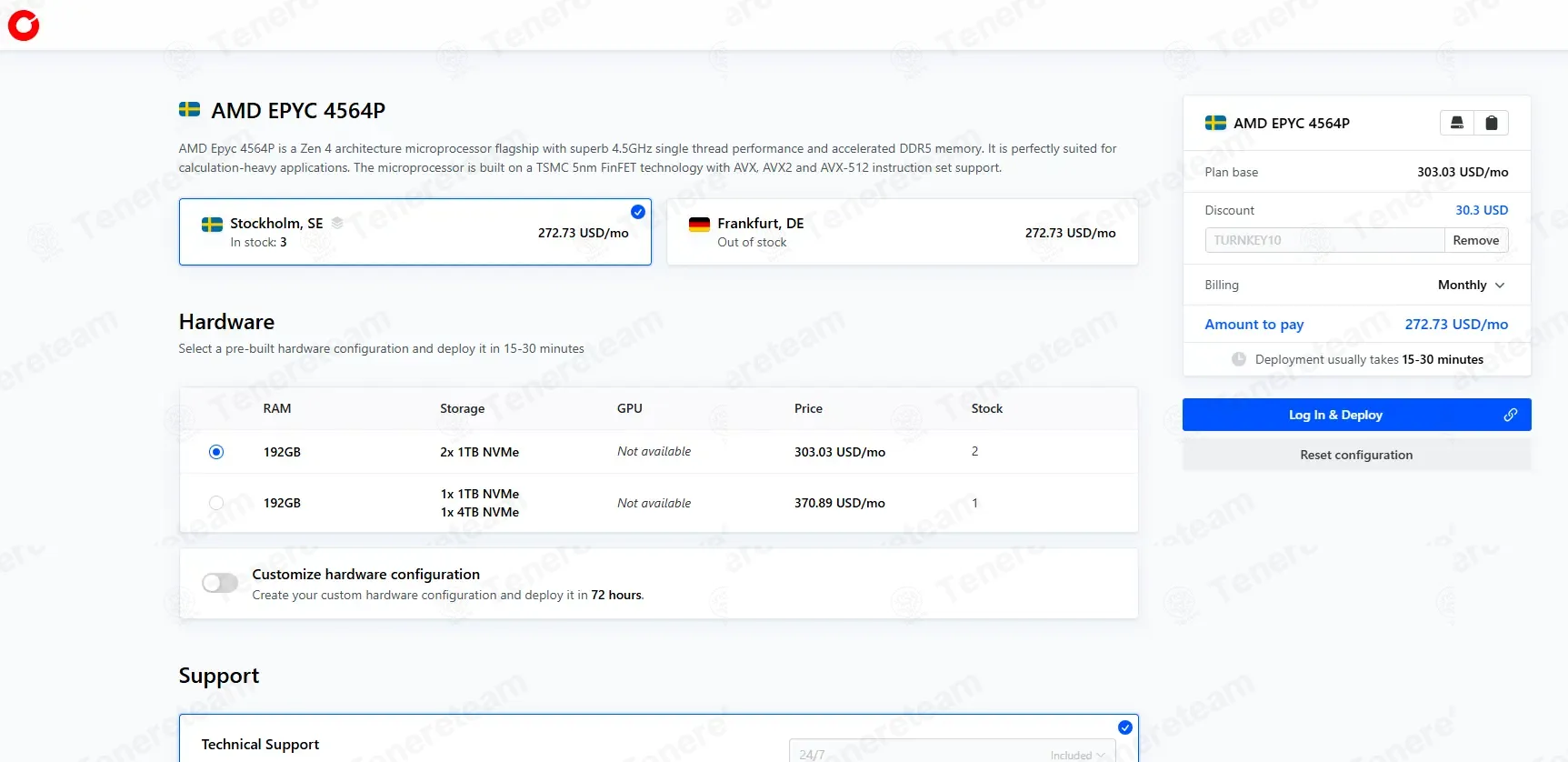Click the In stock: 3 label
Screen dimensions: 1568x762
[x=258, y=242]
